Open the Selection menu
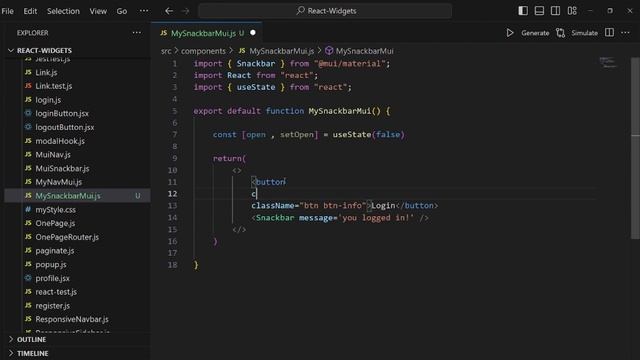 click(63, 11)
